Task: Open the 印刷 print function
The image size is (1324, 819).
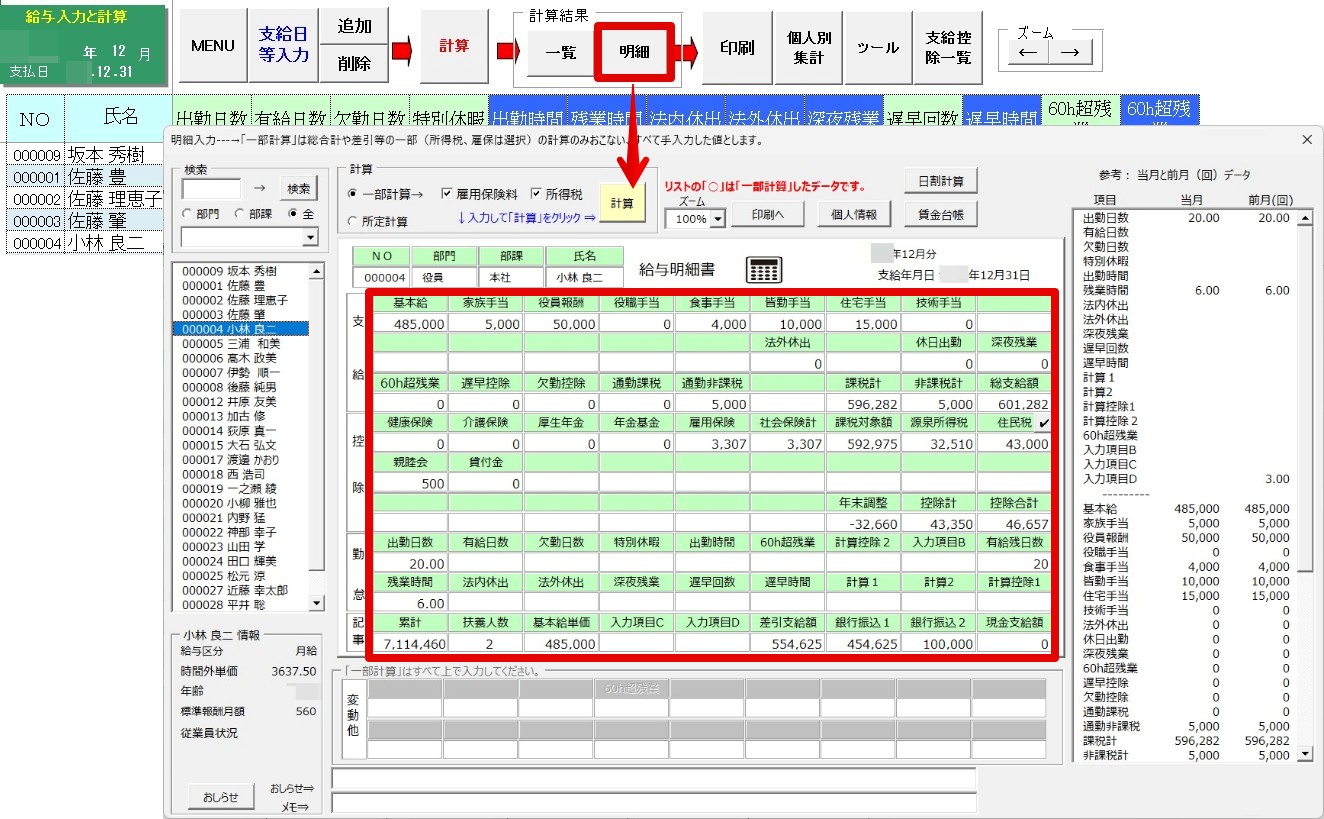Action: tap(736, 46)
